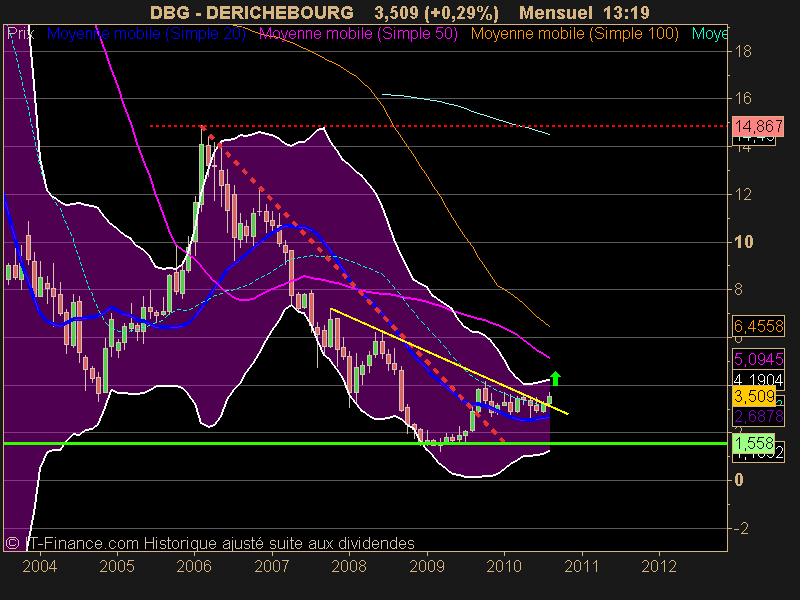Viewport: 800px width, 600px height.
Task: Click the 2011 date axis label
Action: 582,566
